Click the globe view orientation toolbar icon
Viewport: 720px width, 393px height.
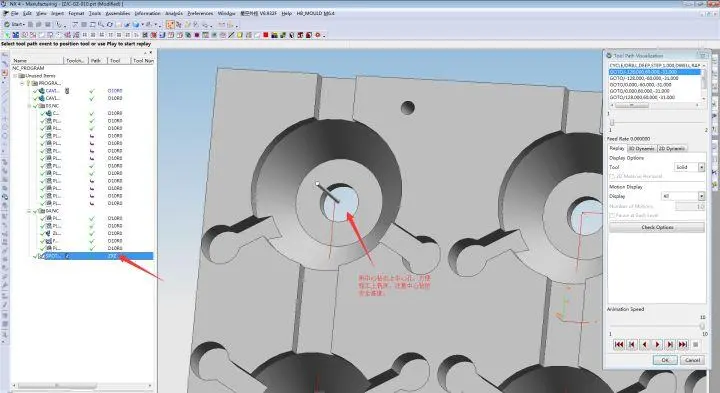(x=136, y=24)
